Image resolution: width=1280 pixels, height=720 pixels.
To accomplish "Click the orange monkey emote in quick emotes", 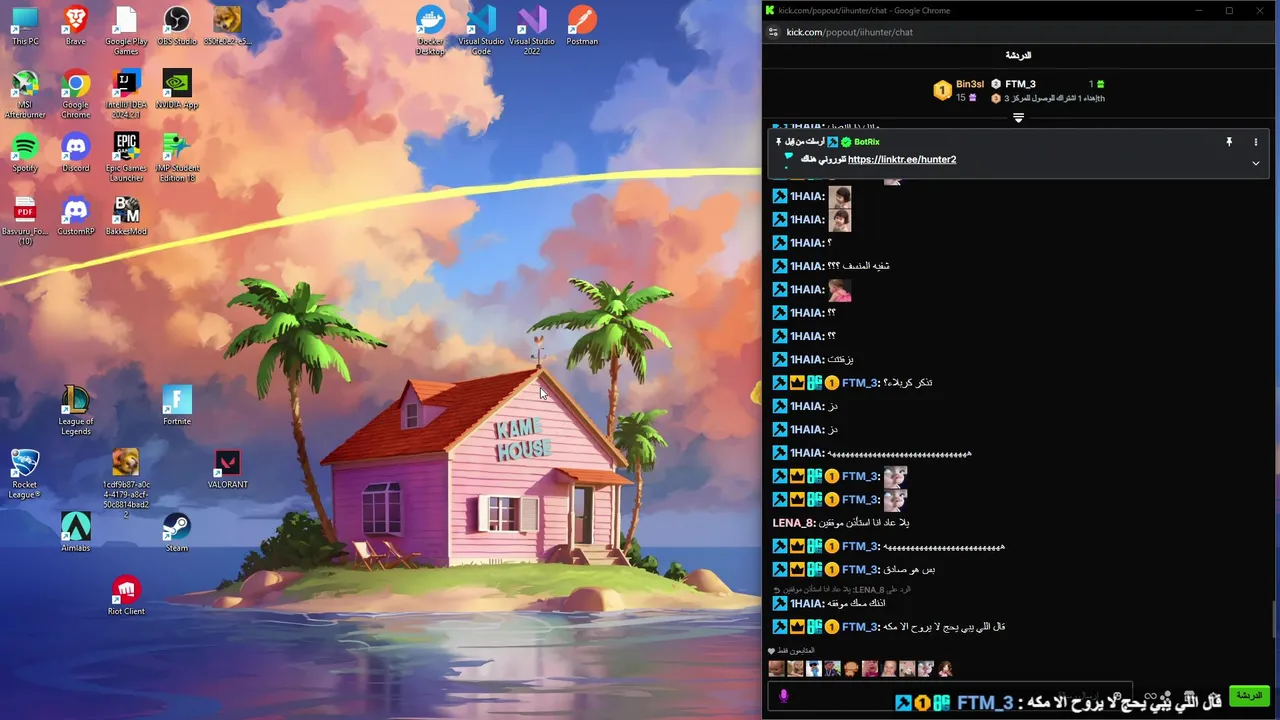I will [x=851, y=669].
